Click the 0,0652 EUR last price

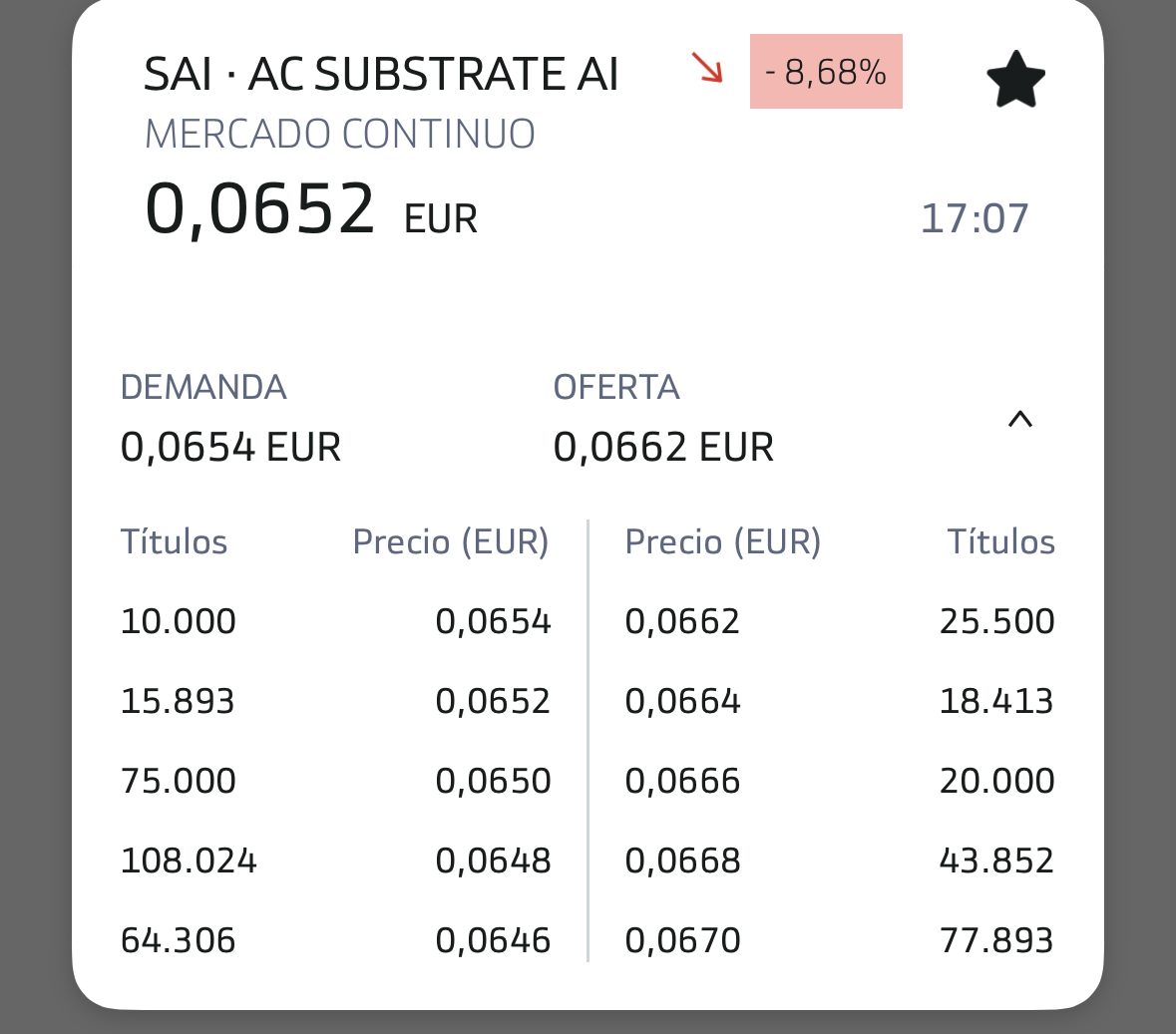310,210
